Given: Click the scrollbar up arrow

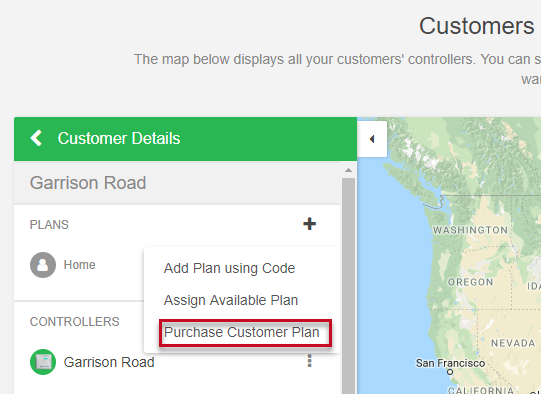Looking at the screenshot, I should click(x=348, y=170).
